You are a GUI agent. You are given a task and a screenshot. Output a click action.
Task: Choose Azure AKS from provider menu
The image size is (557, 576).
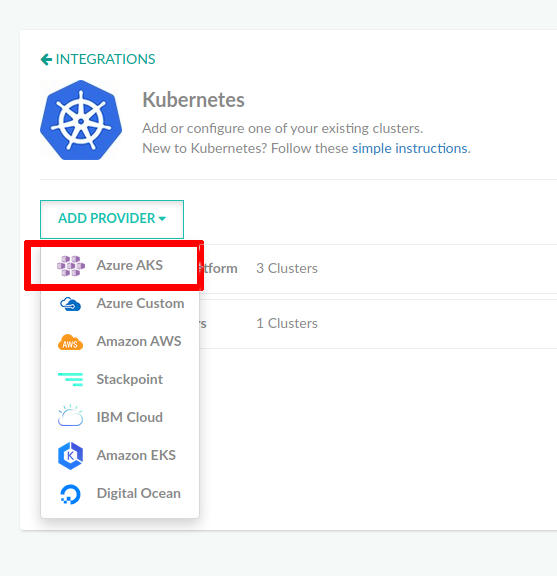coord(120,265)
